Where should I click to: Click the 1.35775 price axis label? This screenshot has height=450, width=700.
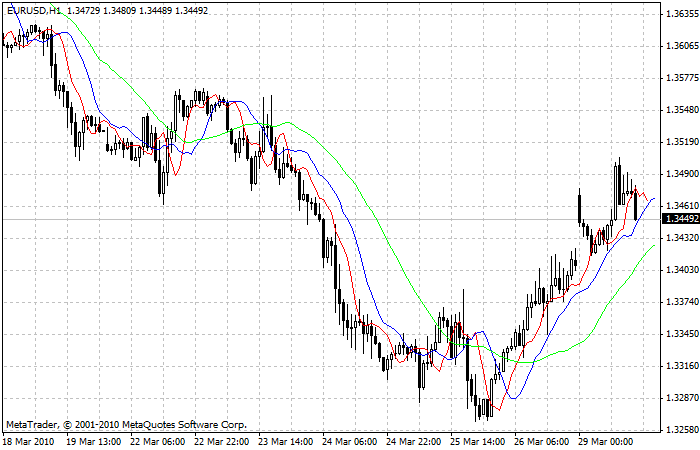point(681,78)
